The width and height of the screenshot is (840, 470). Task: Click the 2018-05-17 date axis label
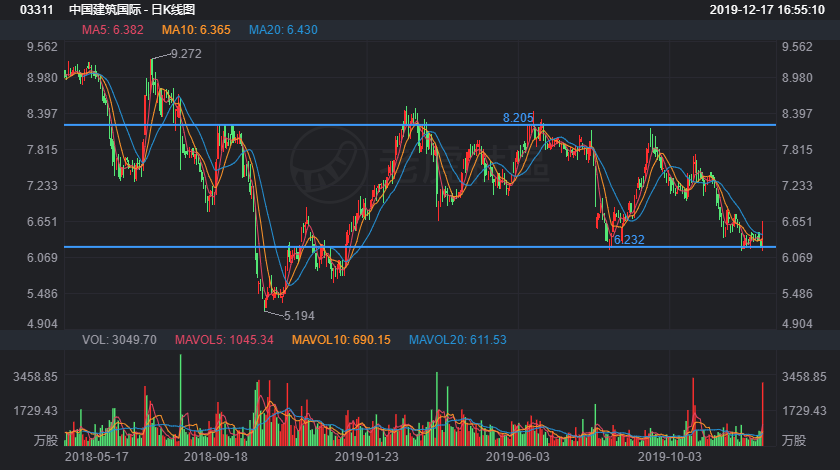97,455
